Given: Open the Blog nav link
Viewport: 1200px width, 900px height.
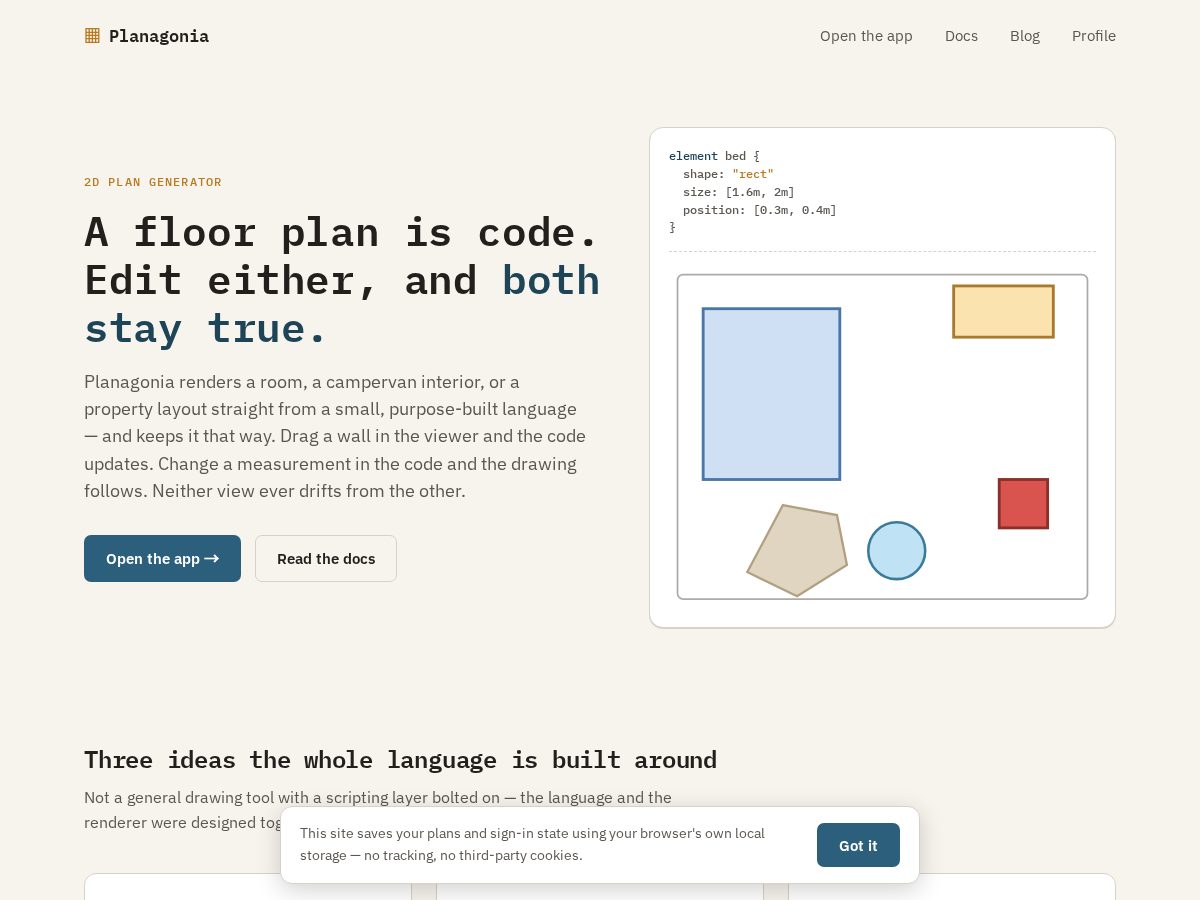Looking at the screenshot, I should click(1025, 36).
